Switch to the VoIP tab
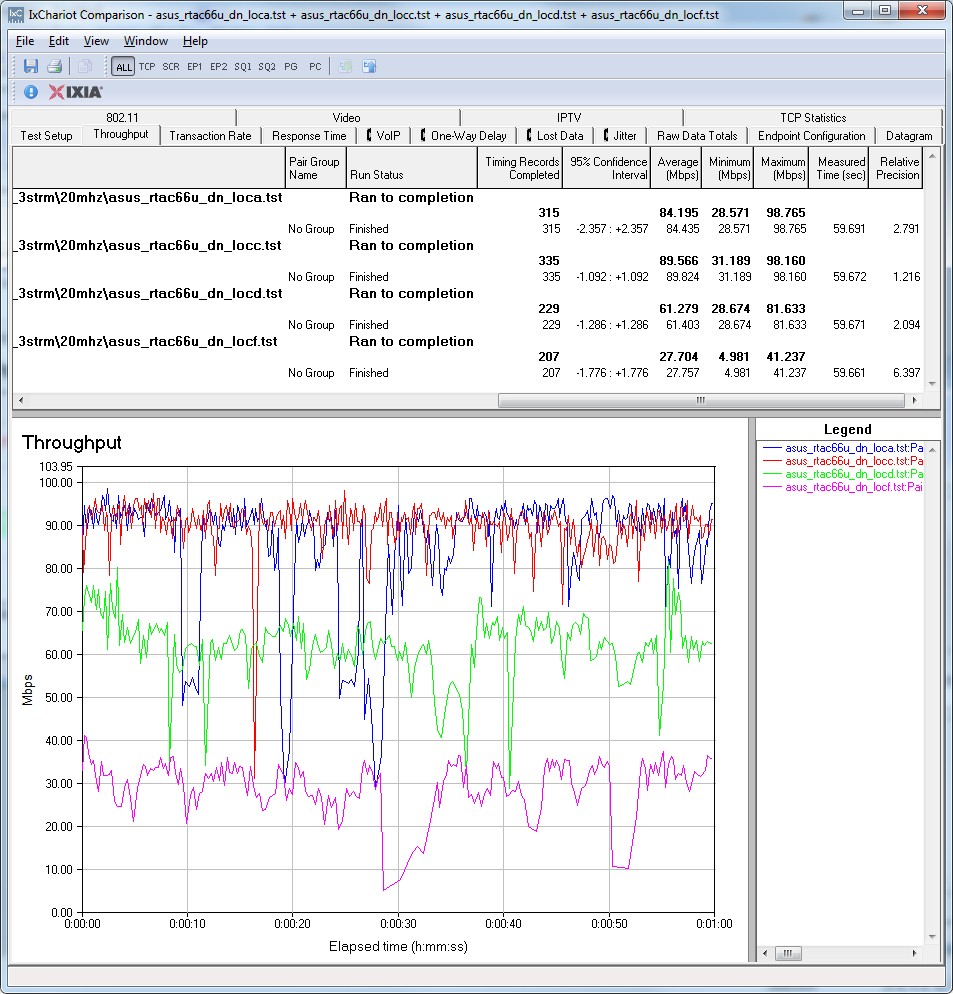The image size is (953, 994). (384, 136)
